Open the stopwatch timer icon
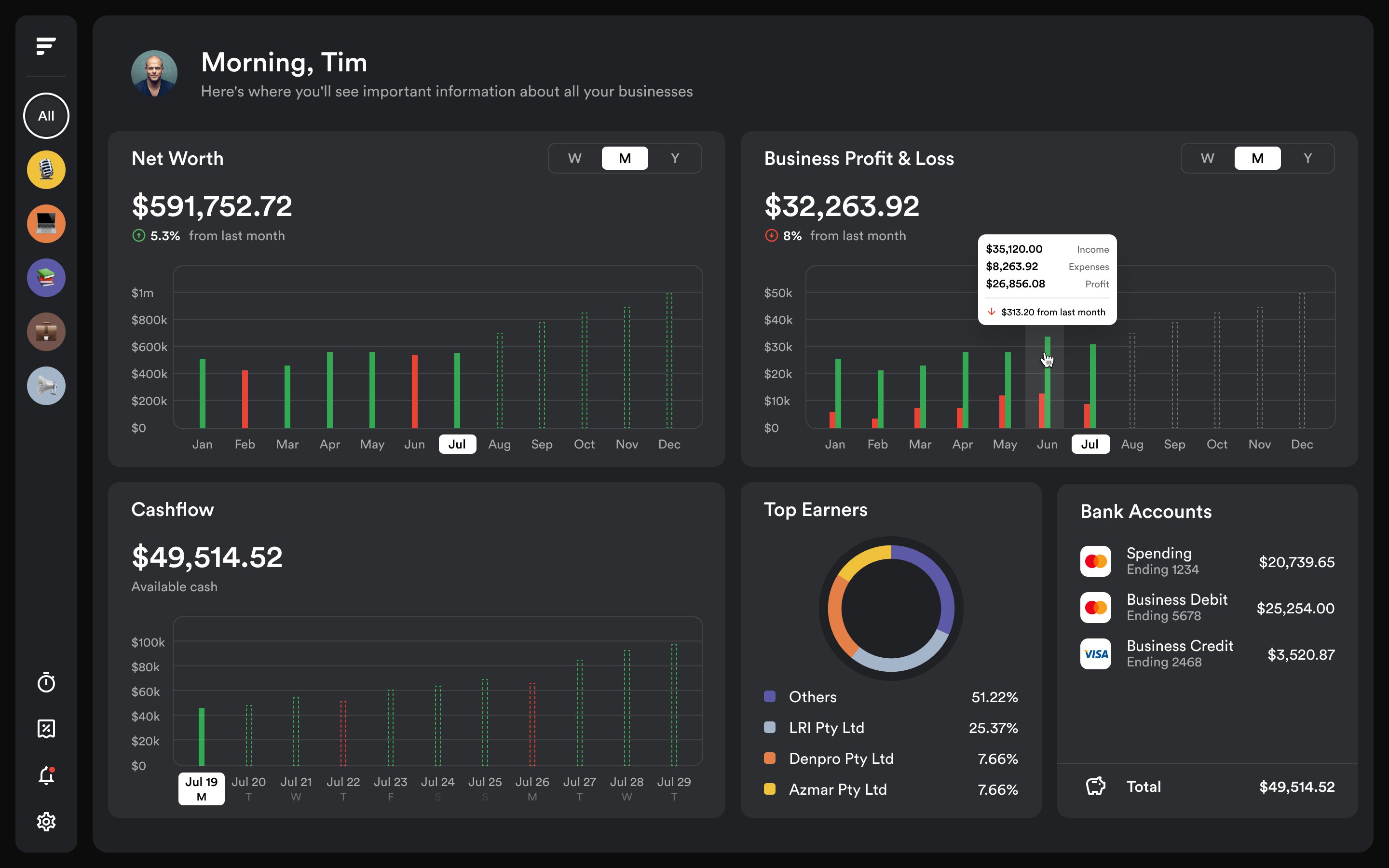 click(x=46, y=682)
